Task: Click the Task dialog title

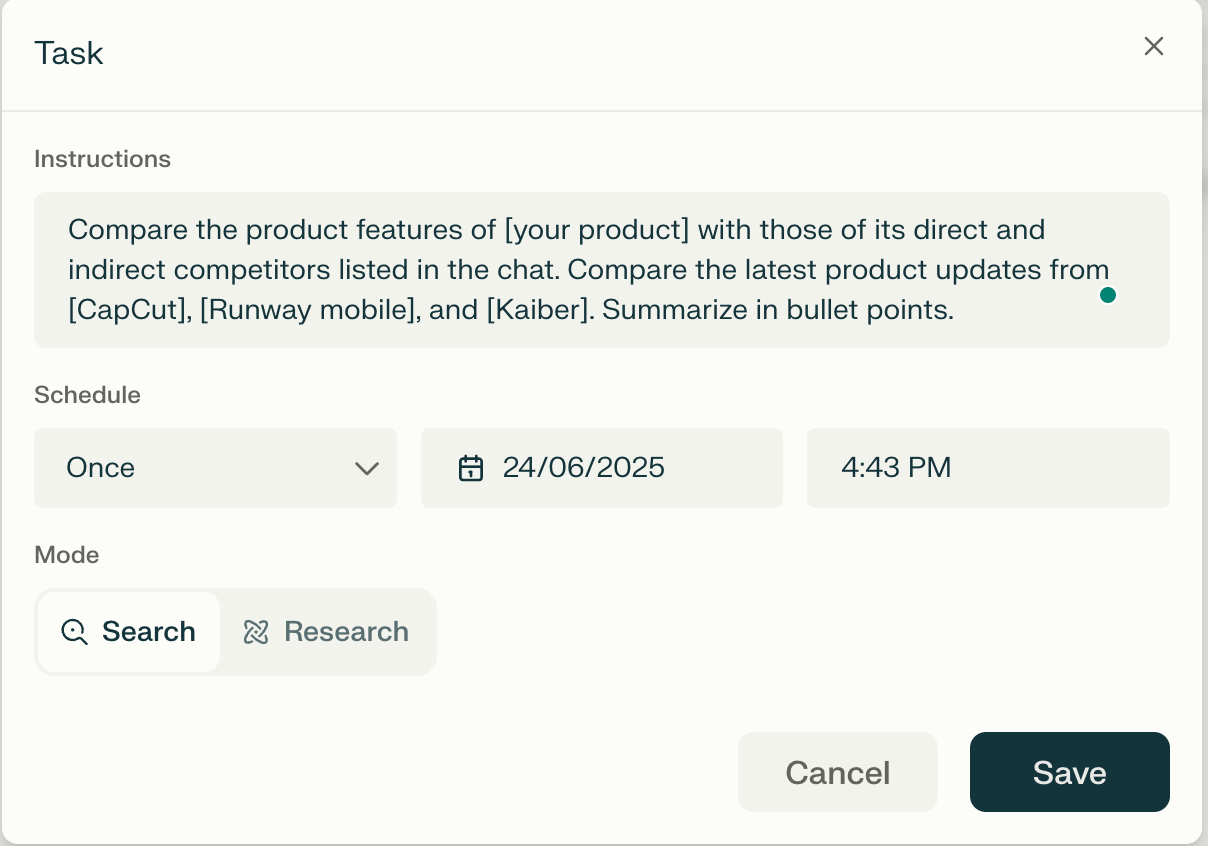Action: coord(69,53)
